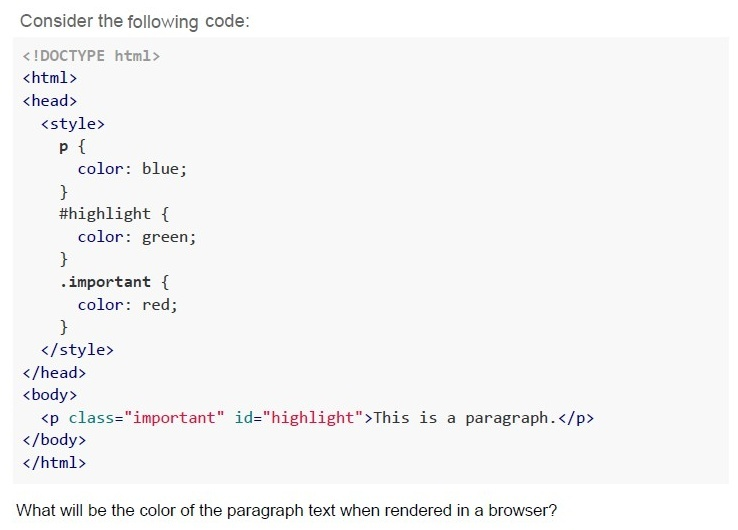This screenshot has height=530, width=738.
Task: Click the closing head tag
Action: tap(55, 373)
